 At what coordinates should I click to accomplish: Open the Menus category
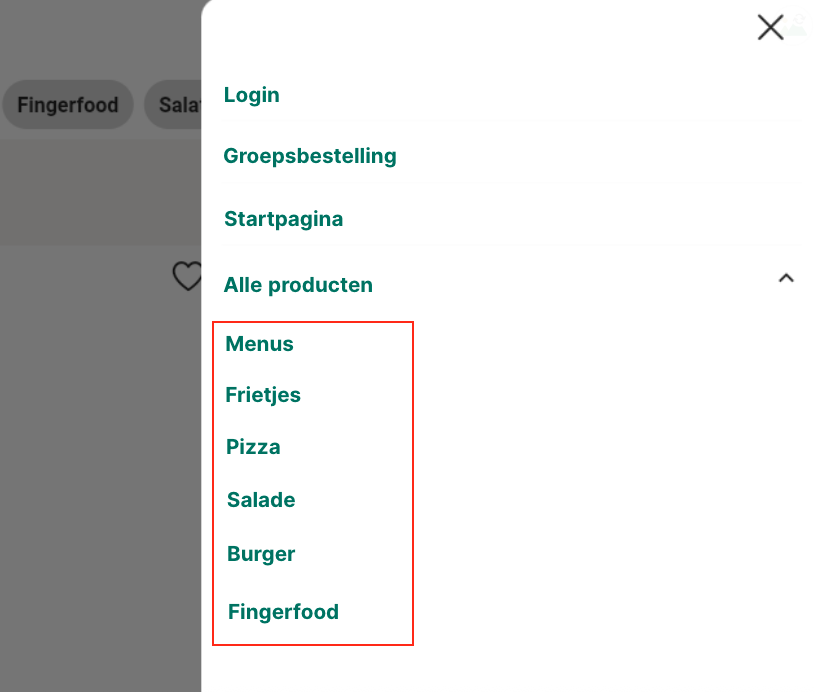click(259, 344)
